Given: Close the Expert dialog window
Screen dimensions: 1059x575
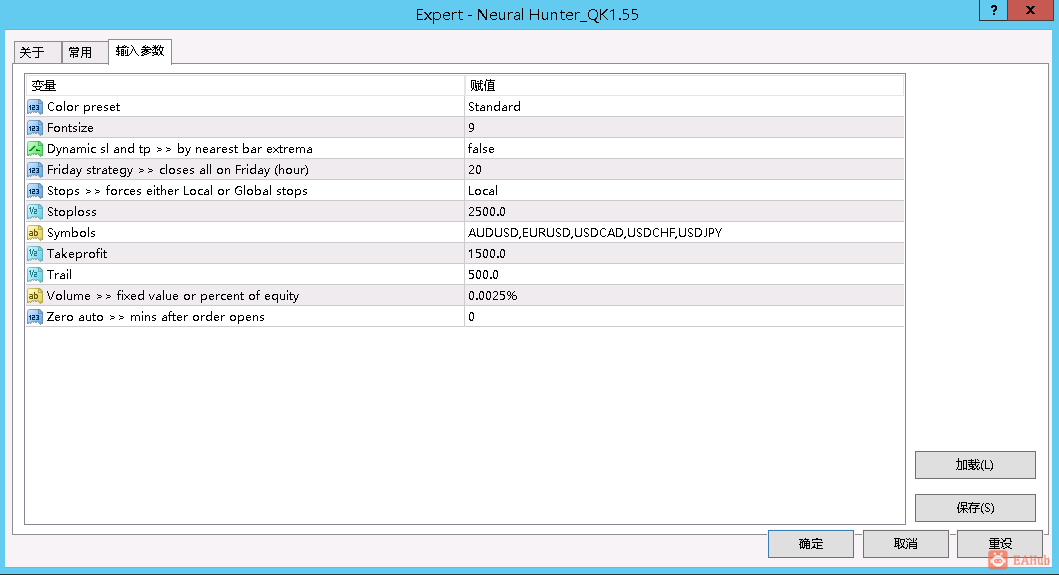Looking at the screenshot, I should (1030, 10).
